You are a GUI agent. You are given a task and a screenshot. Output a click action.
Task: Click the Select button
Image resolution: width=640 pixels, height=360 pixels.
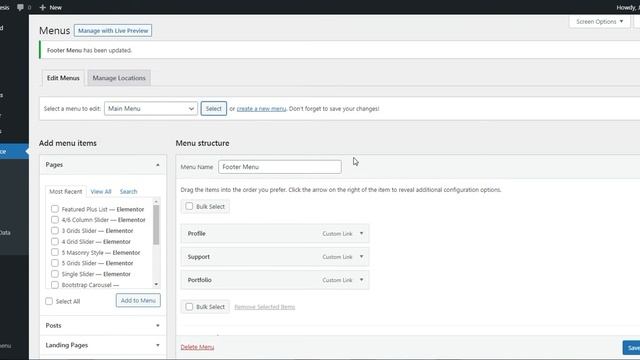click(x=213, y=109)
